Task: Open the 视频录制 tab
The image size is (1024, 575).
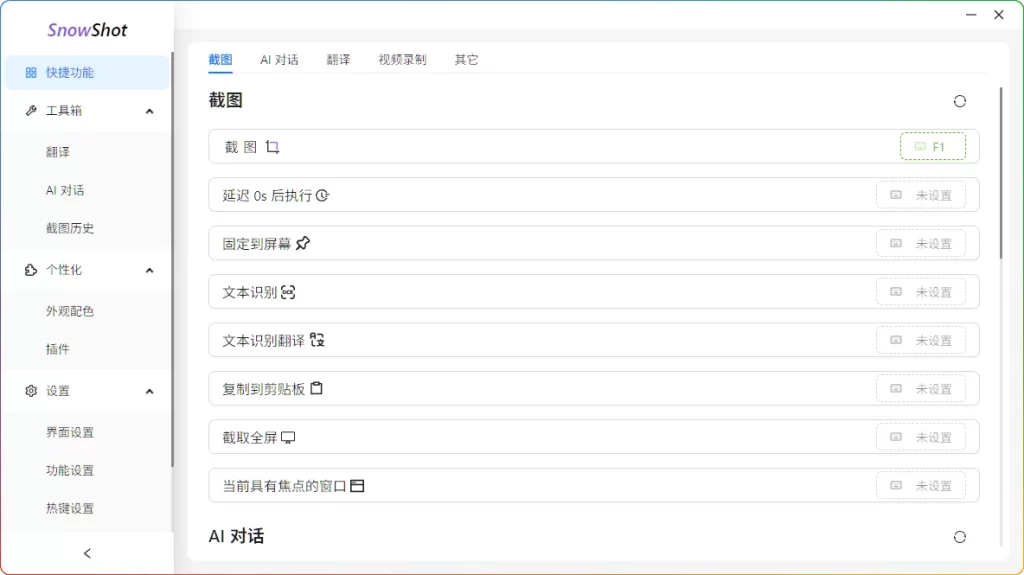Action: [x=402, y=59]
